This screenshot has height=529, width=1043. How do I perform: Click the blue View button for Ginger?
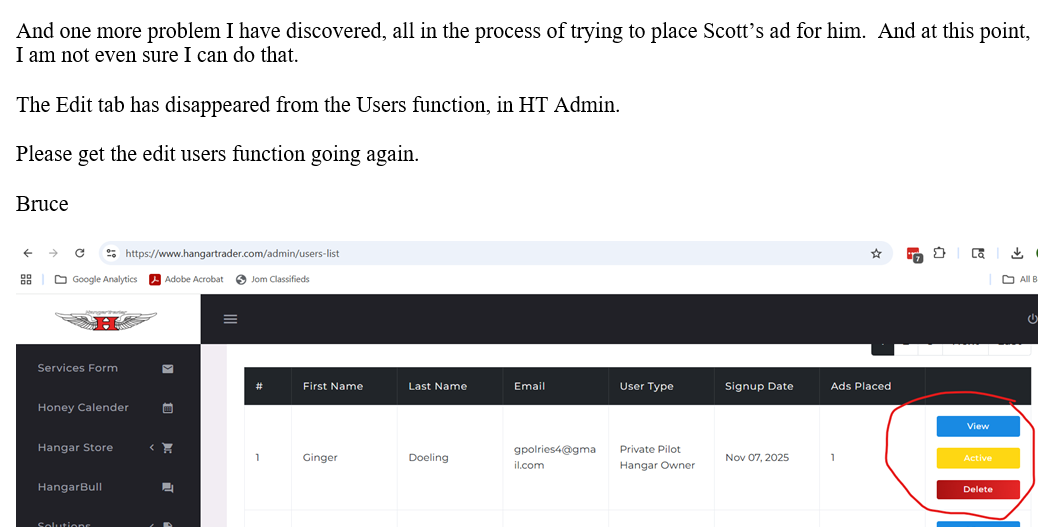977,427
